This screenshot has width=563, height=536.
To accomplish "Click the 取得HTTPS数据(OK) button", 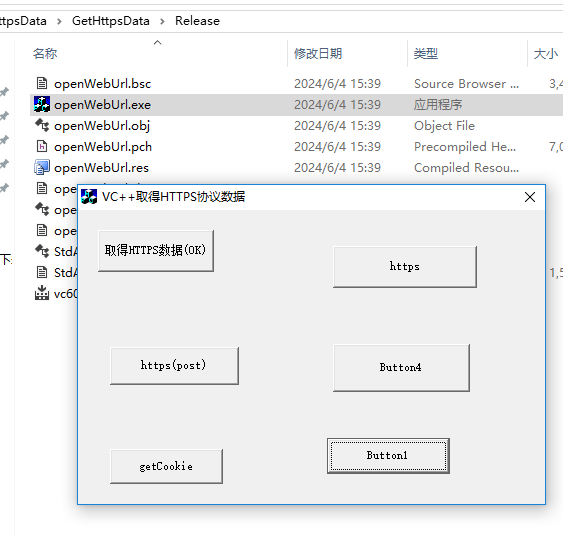I will [x=156, y=251].
